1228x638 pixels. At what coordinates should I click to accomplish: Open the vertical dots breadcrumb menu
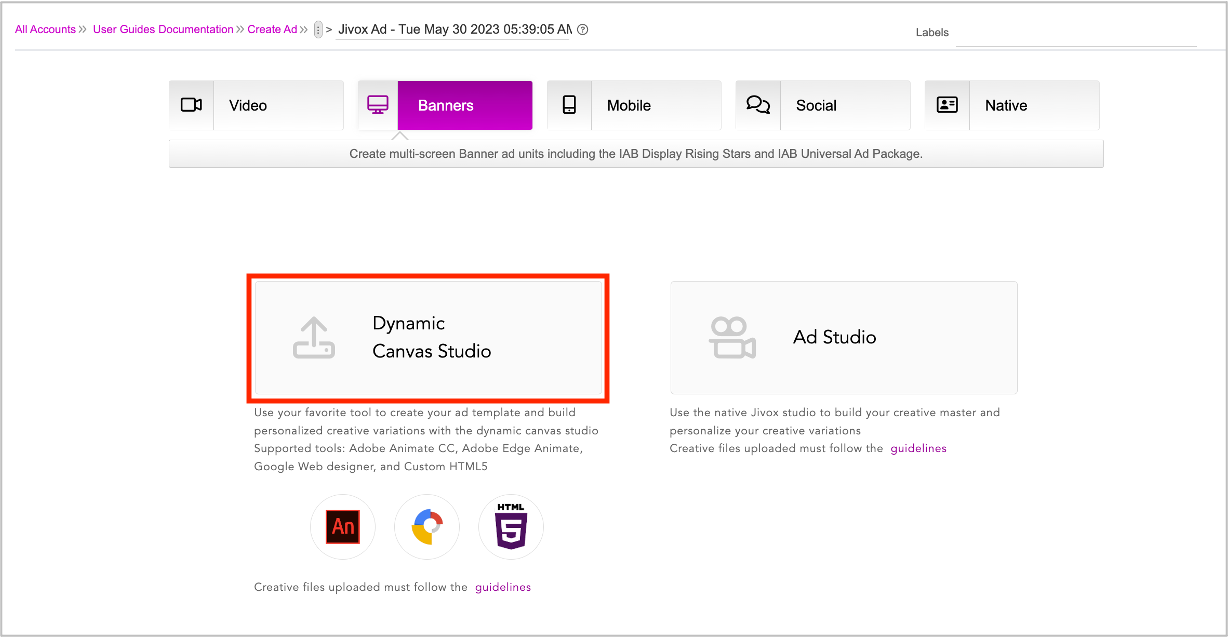pyautogui.click(x=318, y=30)
